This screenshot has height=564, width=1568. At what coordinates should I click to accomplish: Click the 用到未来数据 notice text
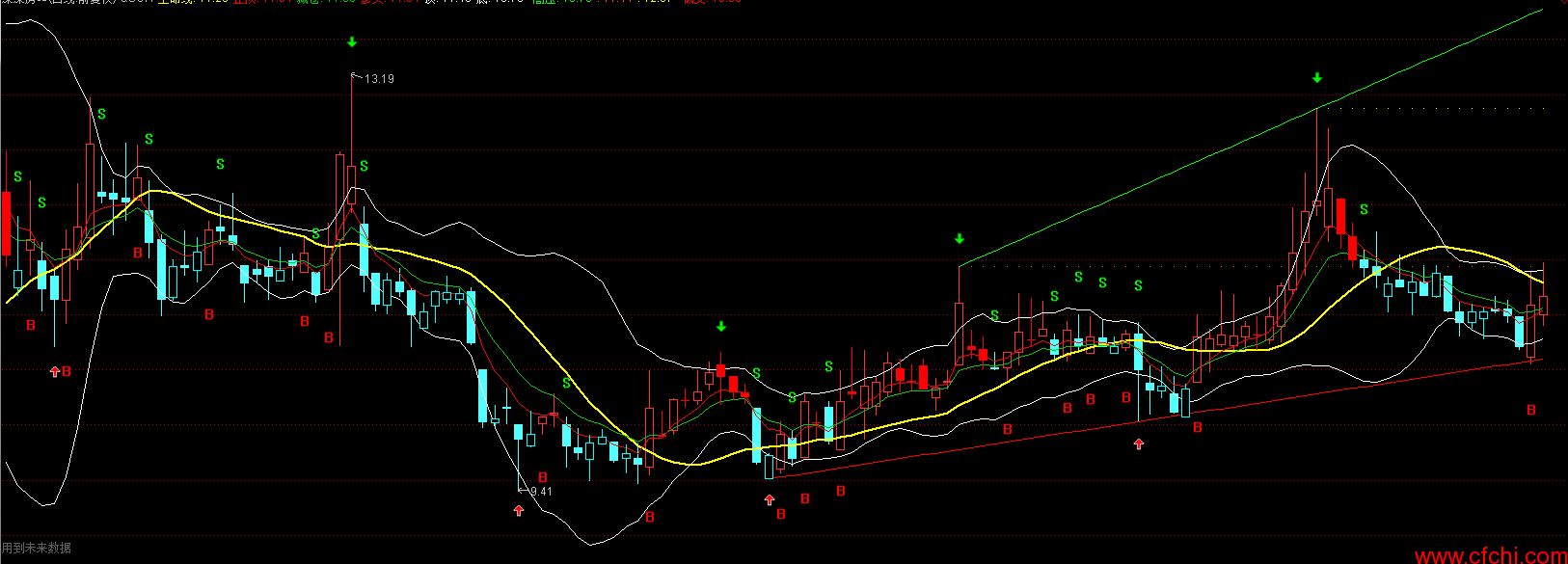[x=37, y=548]
